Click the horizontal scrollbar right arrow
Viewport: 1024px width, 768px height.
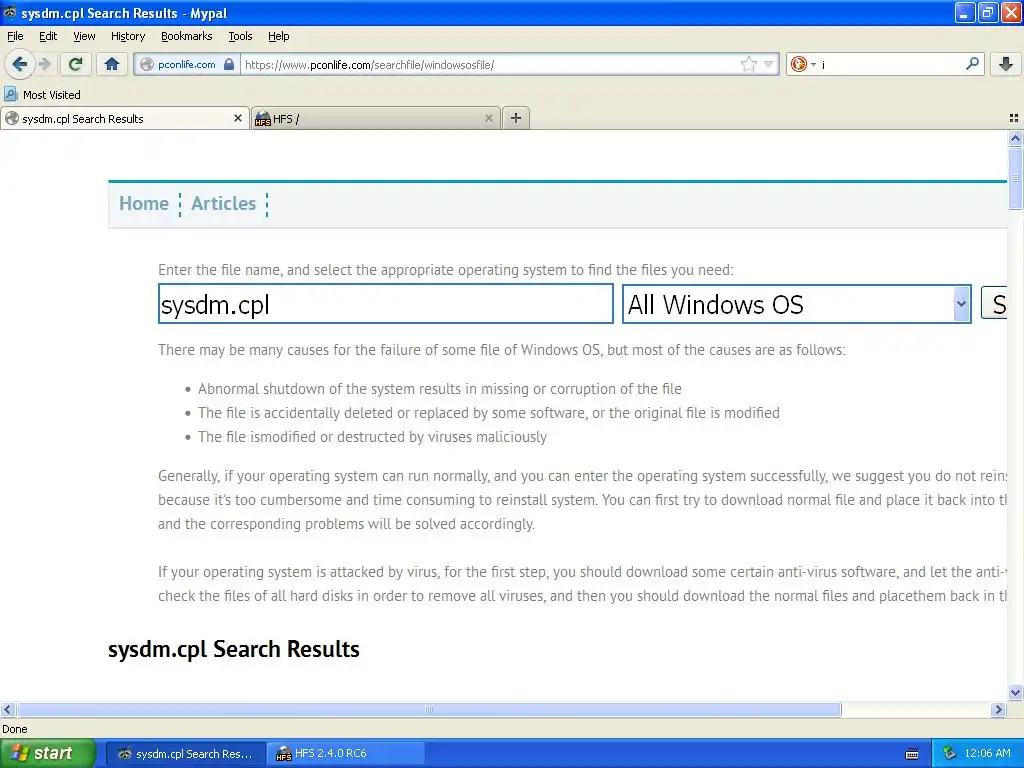[x=998, y=709]
